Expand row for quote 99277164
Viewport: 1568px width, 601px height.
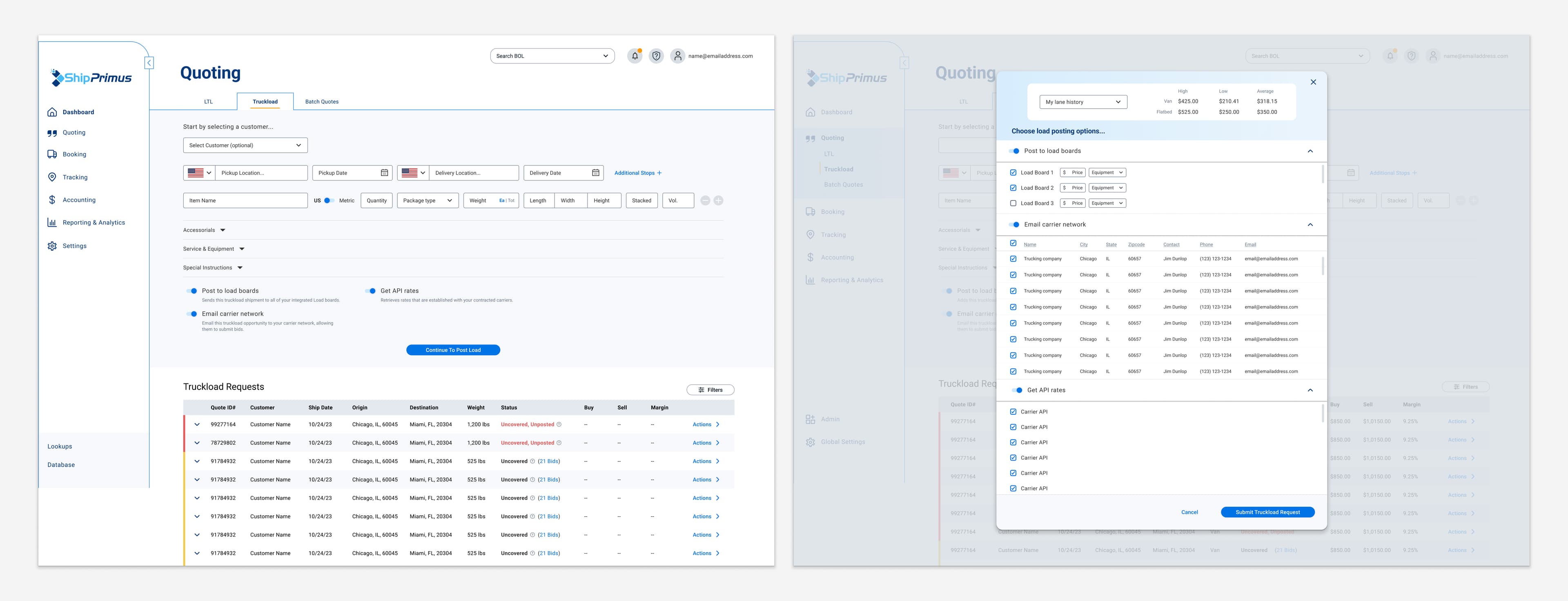tap(197, 424)
